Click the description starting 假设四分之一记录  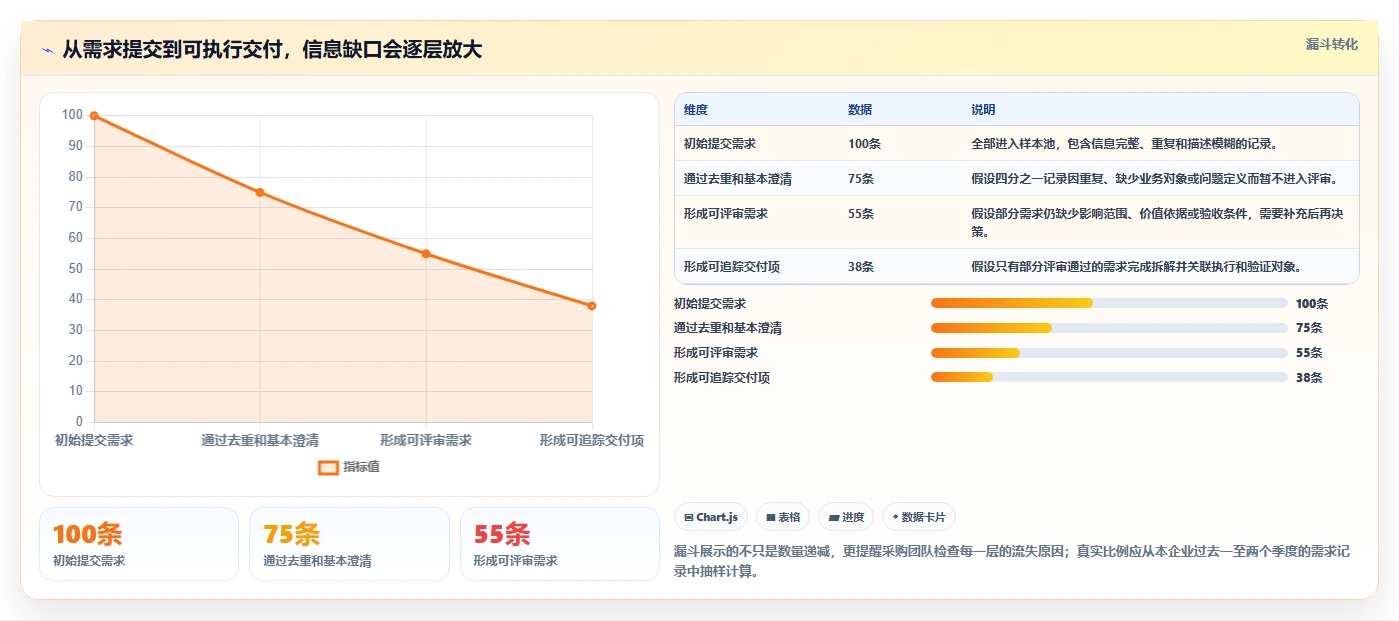tap(1154, 179)
